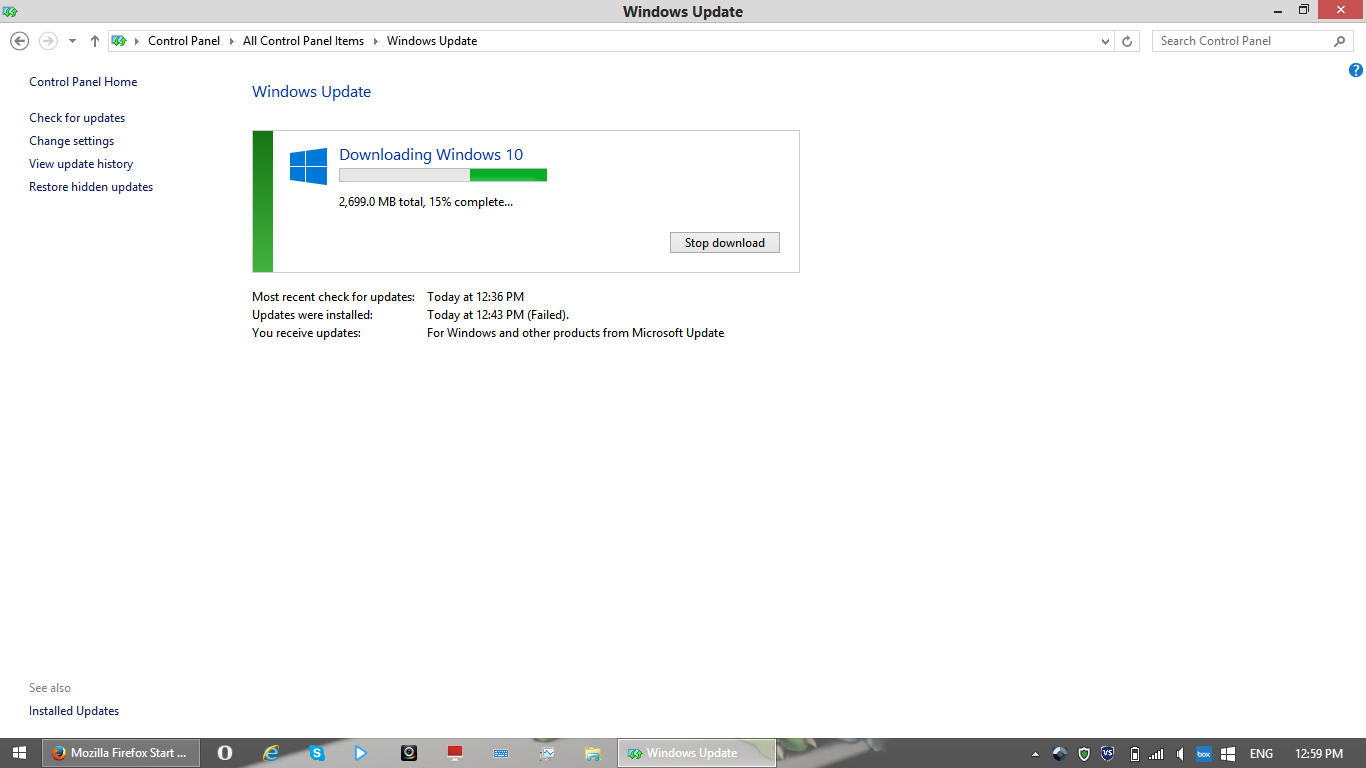Click the '2,699.0 MB total, 15% complete...' text
This screenshot has height=768, width=1366.
pos(426,202)
